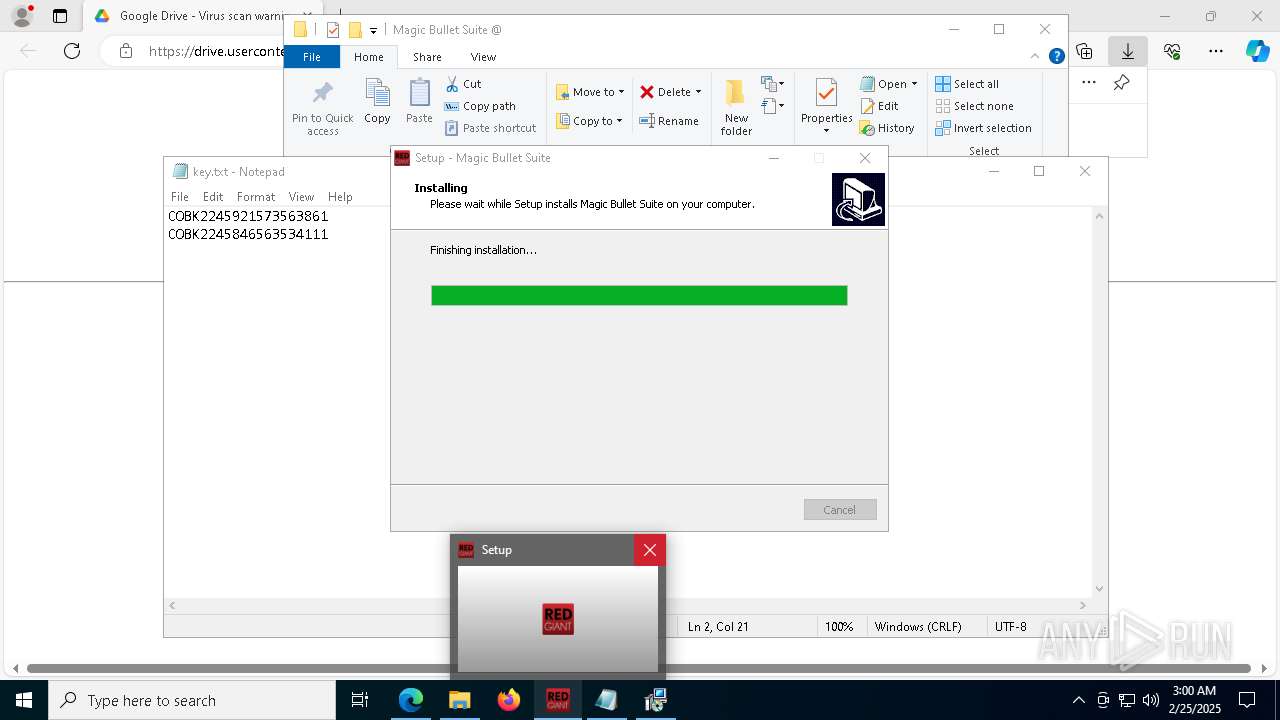Click the Windows Start button
The height and width of the screenshot is (720, 1280).
[23, 700]
